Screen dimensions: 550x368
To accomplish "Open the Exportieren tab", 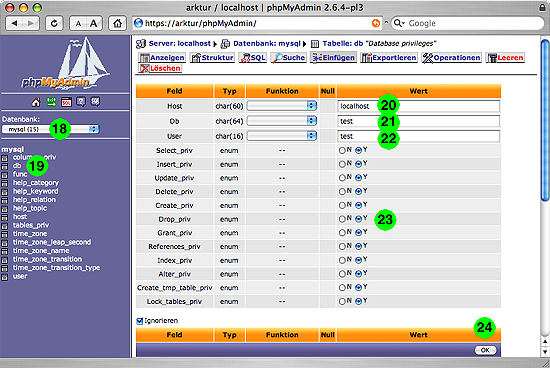I will point(389,58).
